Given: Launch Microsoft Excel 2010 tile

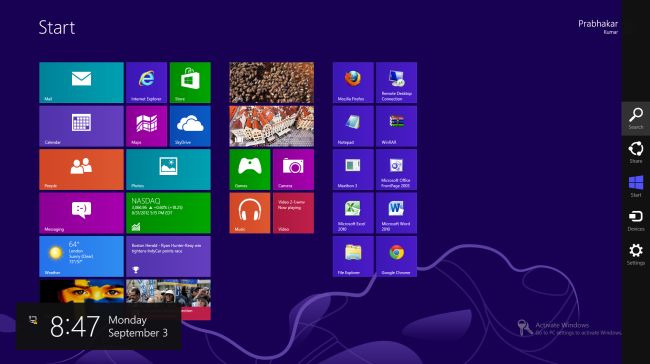Looking at the screenshot, I should [353, 213].
